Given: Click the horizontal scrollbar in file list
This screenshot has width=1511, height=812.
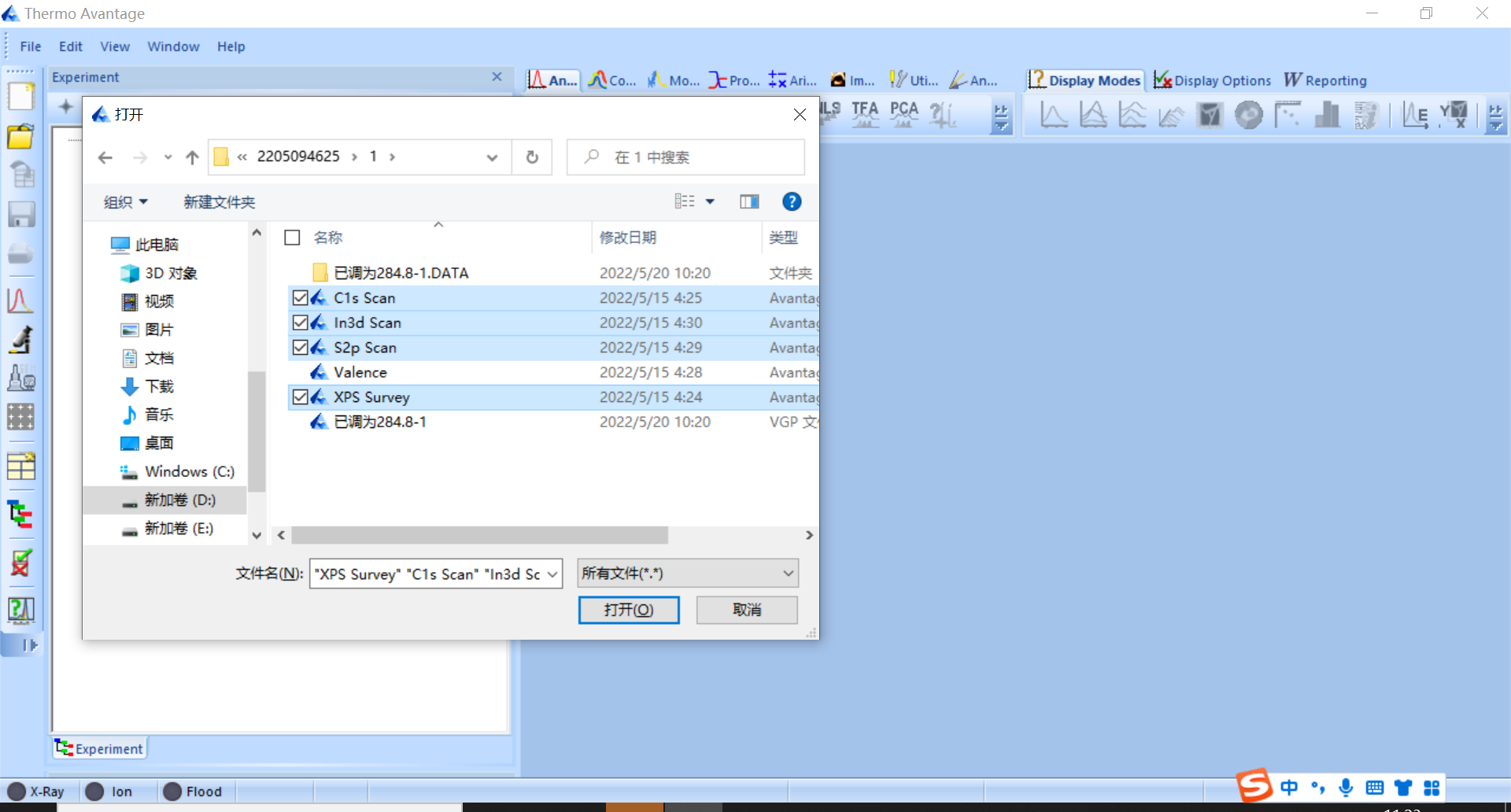Looking at the screenshot, I should click(480, 535).
